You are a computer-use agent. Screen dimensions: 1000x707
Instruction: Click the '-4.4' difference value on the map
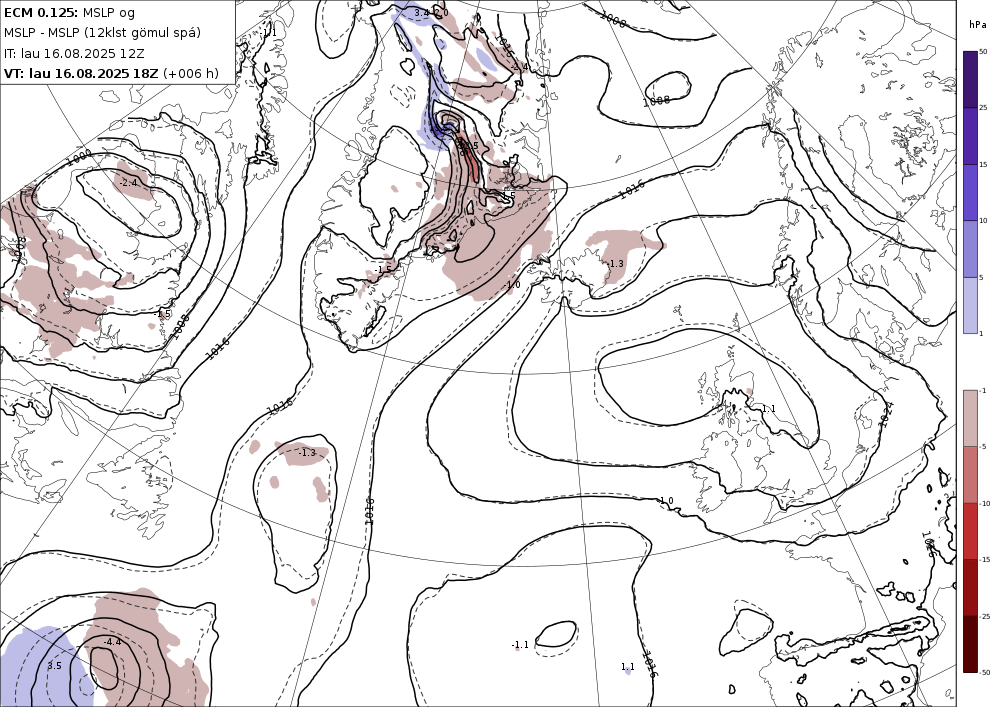pyautogui.click(x=112, y=642)
